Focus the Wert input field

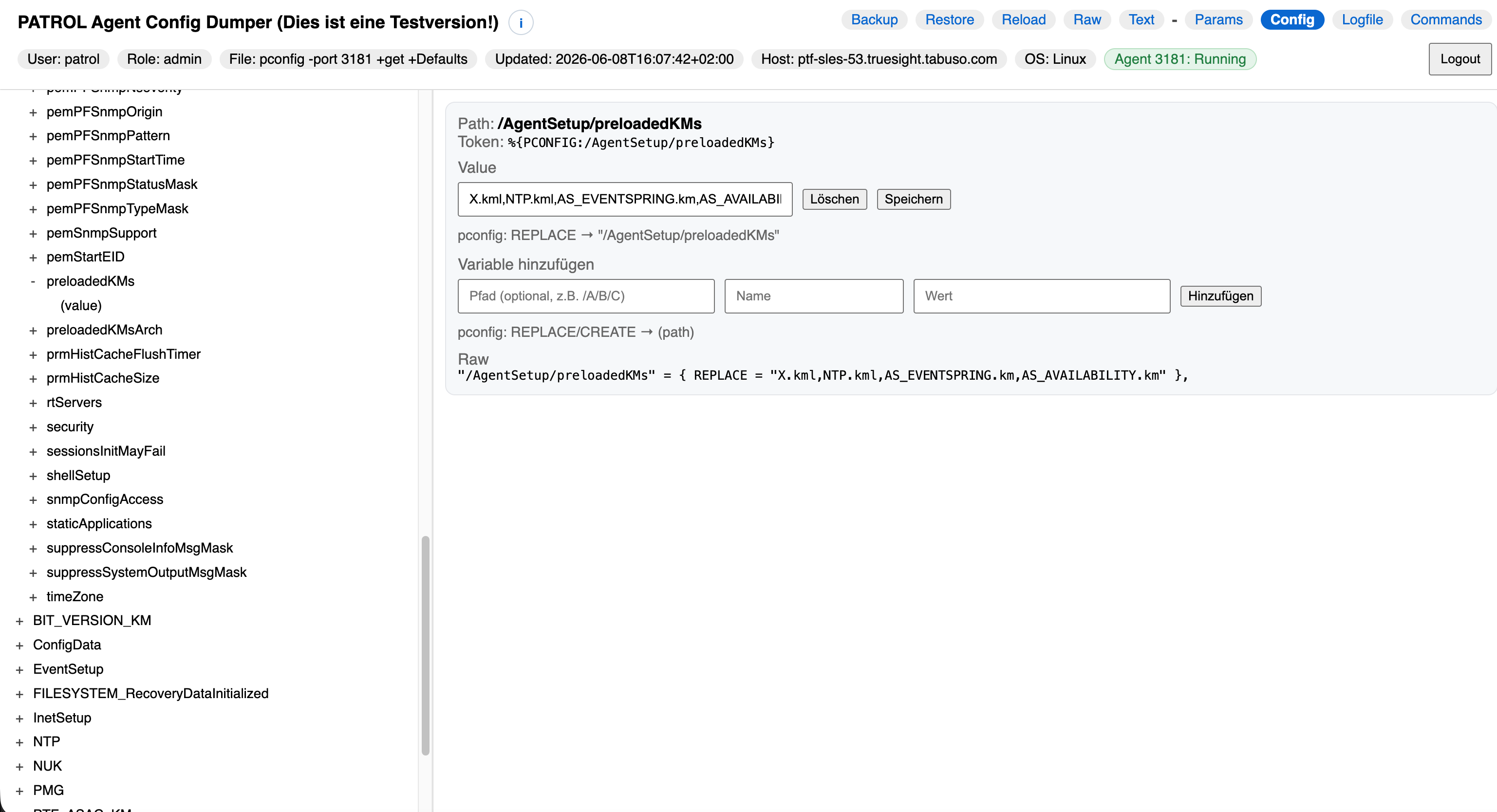pos(1041,296)
